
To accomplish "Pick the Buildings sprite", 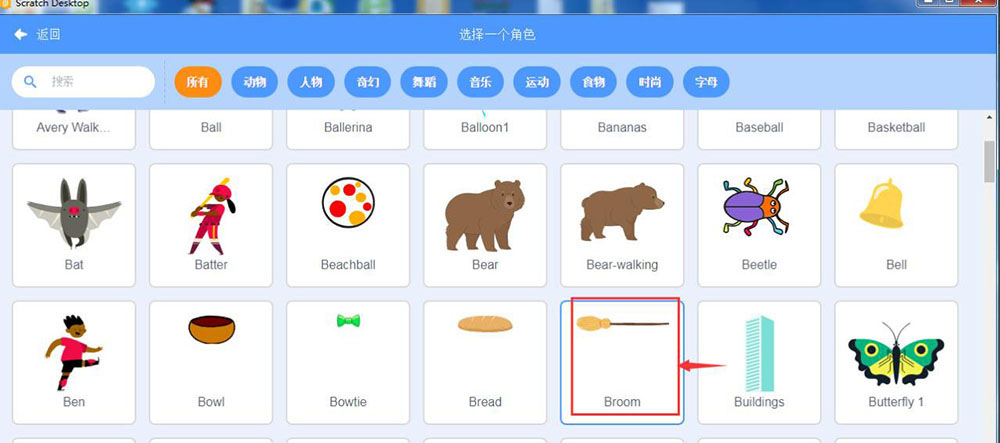I will (x=759, y=363).
